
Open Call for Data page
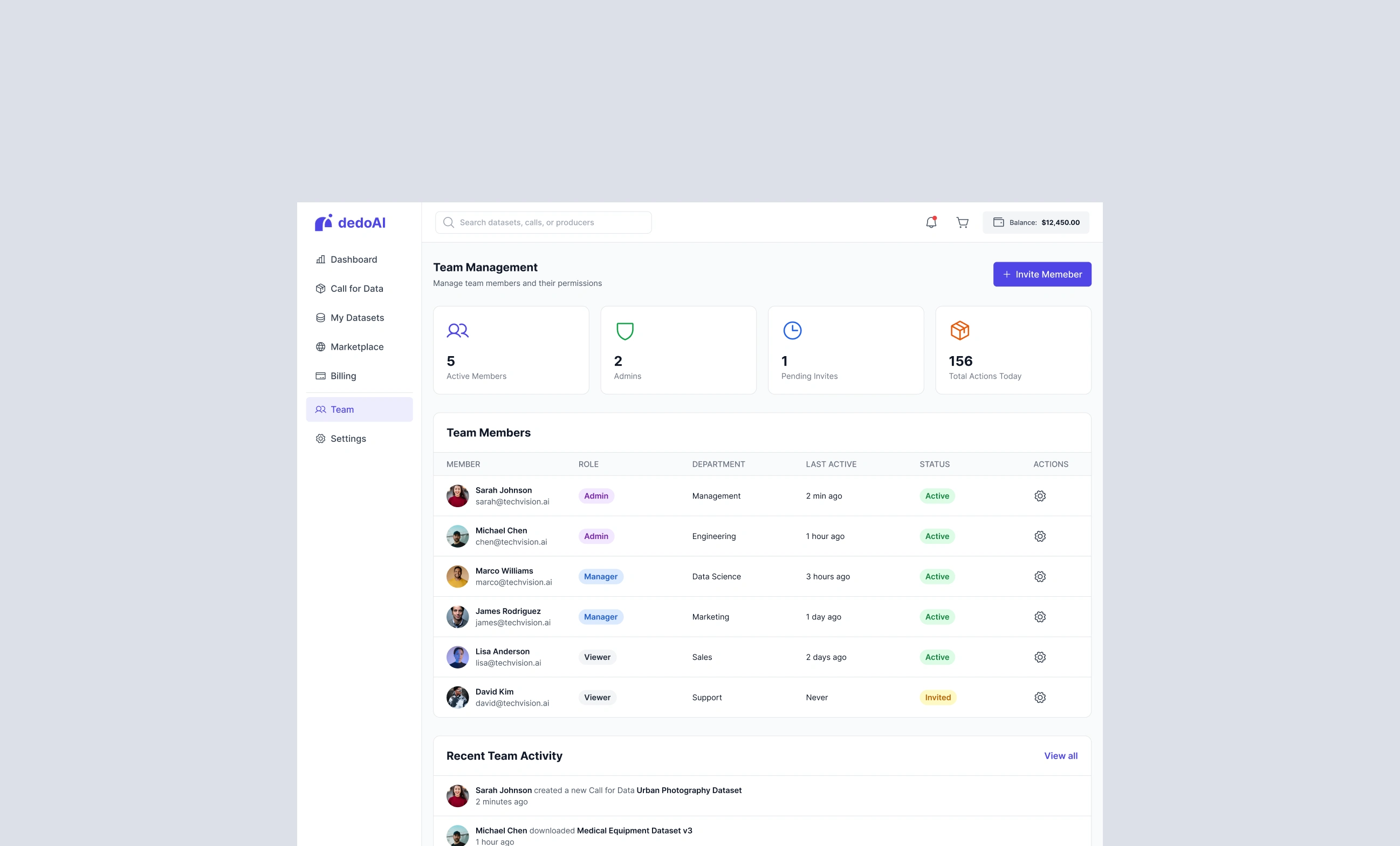point(356,289)
